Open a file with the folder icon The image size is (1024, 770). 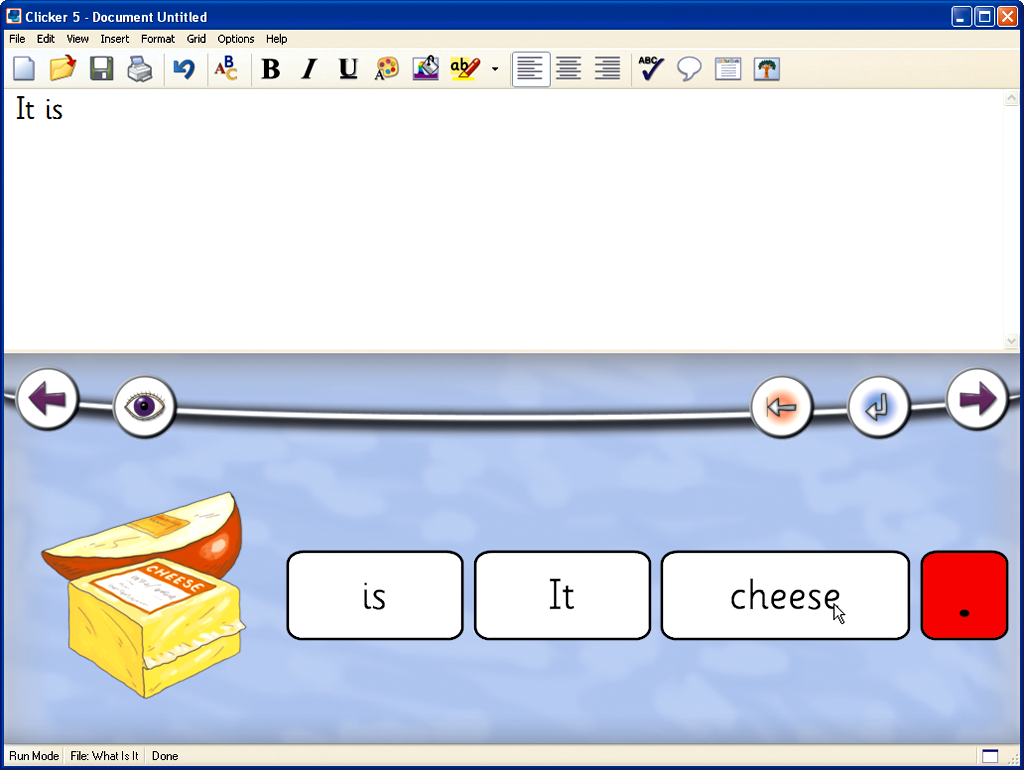pos(63,69)
